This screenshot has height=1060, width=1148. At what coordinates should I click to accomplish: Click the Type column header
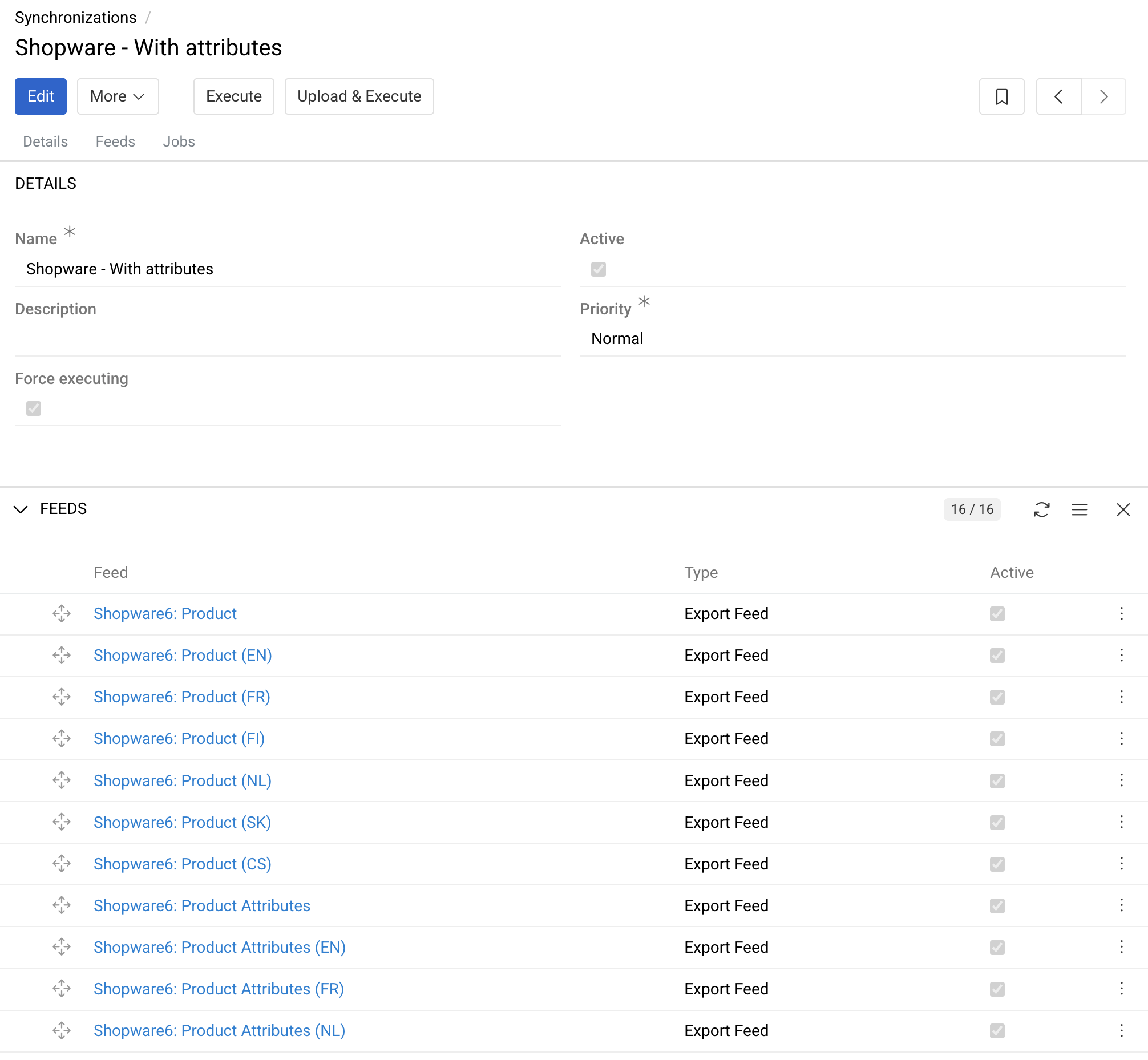coord(701,572)
